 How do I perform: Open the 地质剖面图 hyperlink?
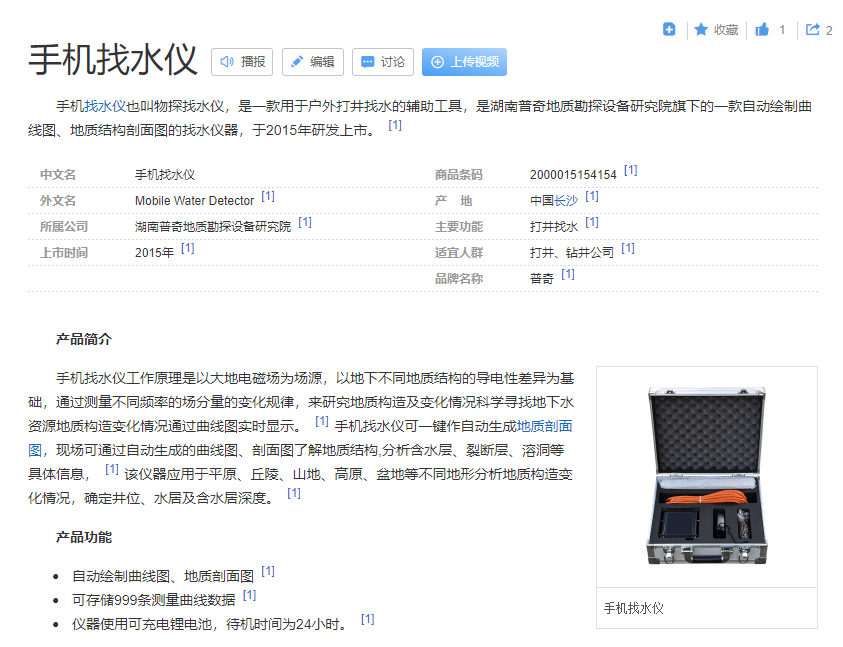pyautogui.click(x=545, y=426)
